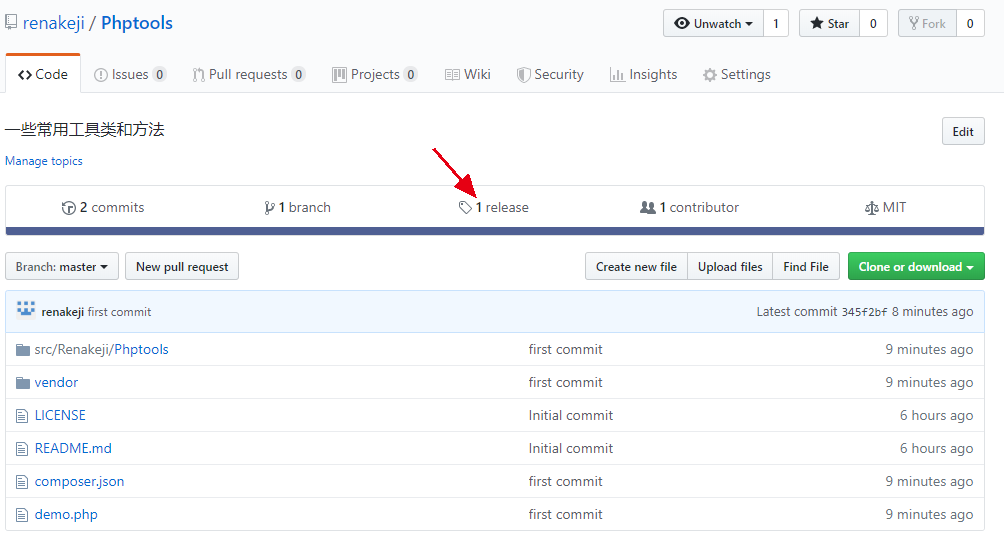The height and width of the screenshot is (539, 1004).
Task: Open the demo.php file
Action: (x=66, y=514)
